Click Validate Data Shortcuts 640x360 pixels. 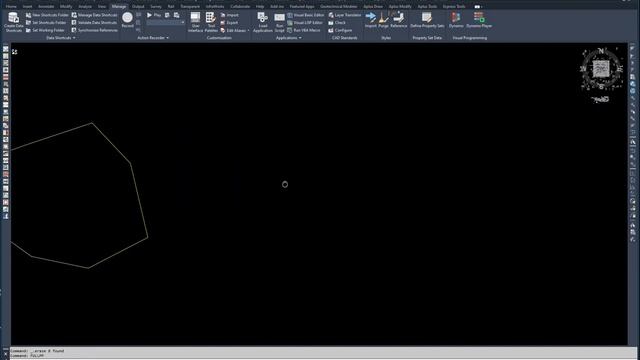pyautogui.click(x=94, y=22)
